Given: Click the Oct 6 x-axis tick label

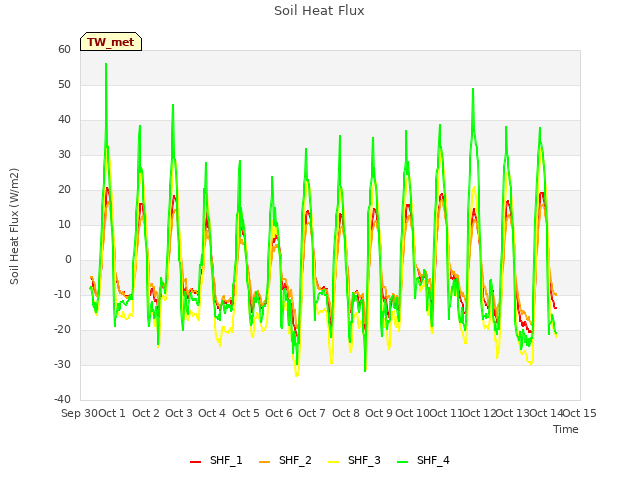Looking at the screenshot, I should pyautogui.click(x=279, y=413).
